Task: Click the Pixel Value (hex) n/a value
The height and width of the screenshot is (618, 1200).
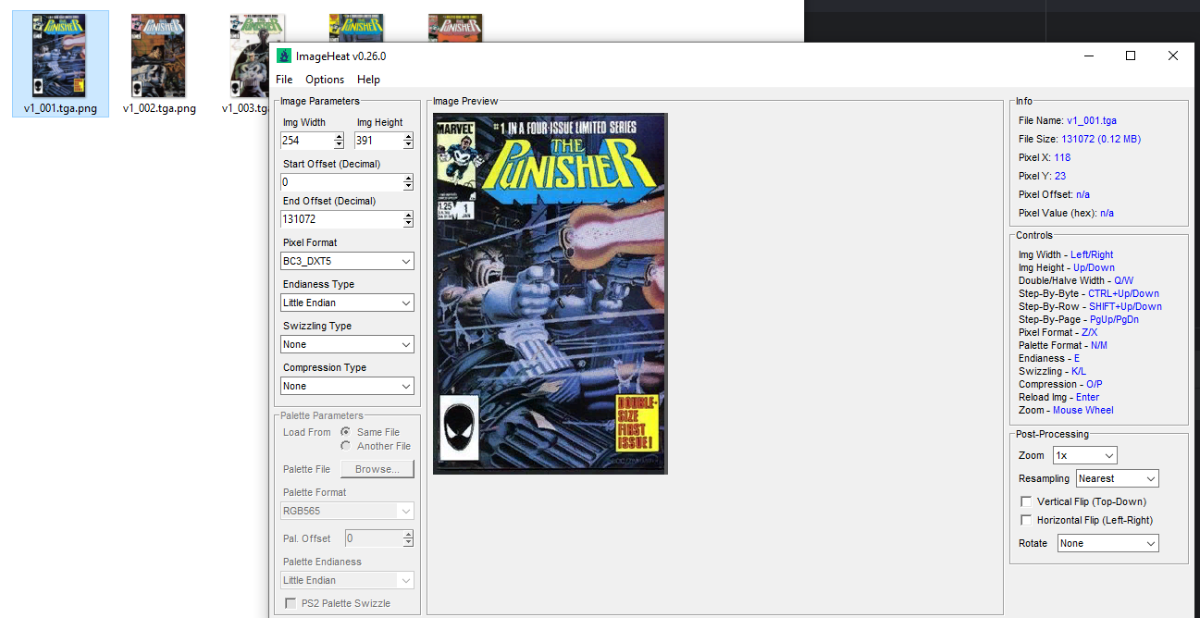Action: pyautogui.click(x=1106, y=213)
